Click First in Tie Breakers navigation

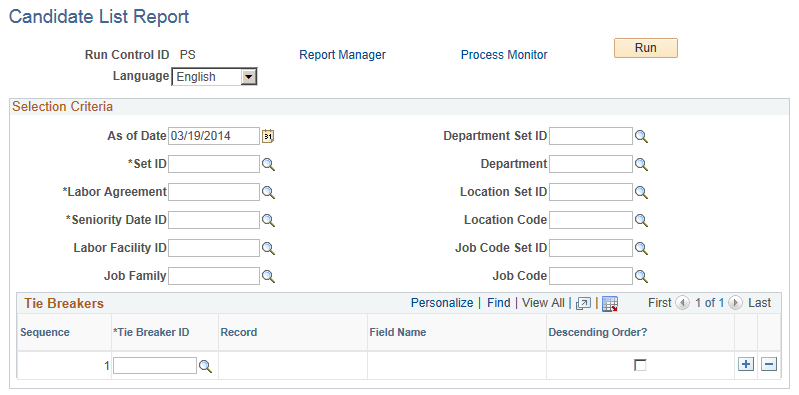pyautogui.click(x=659, y=303)
